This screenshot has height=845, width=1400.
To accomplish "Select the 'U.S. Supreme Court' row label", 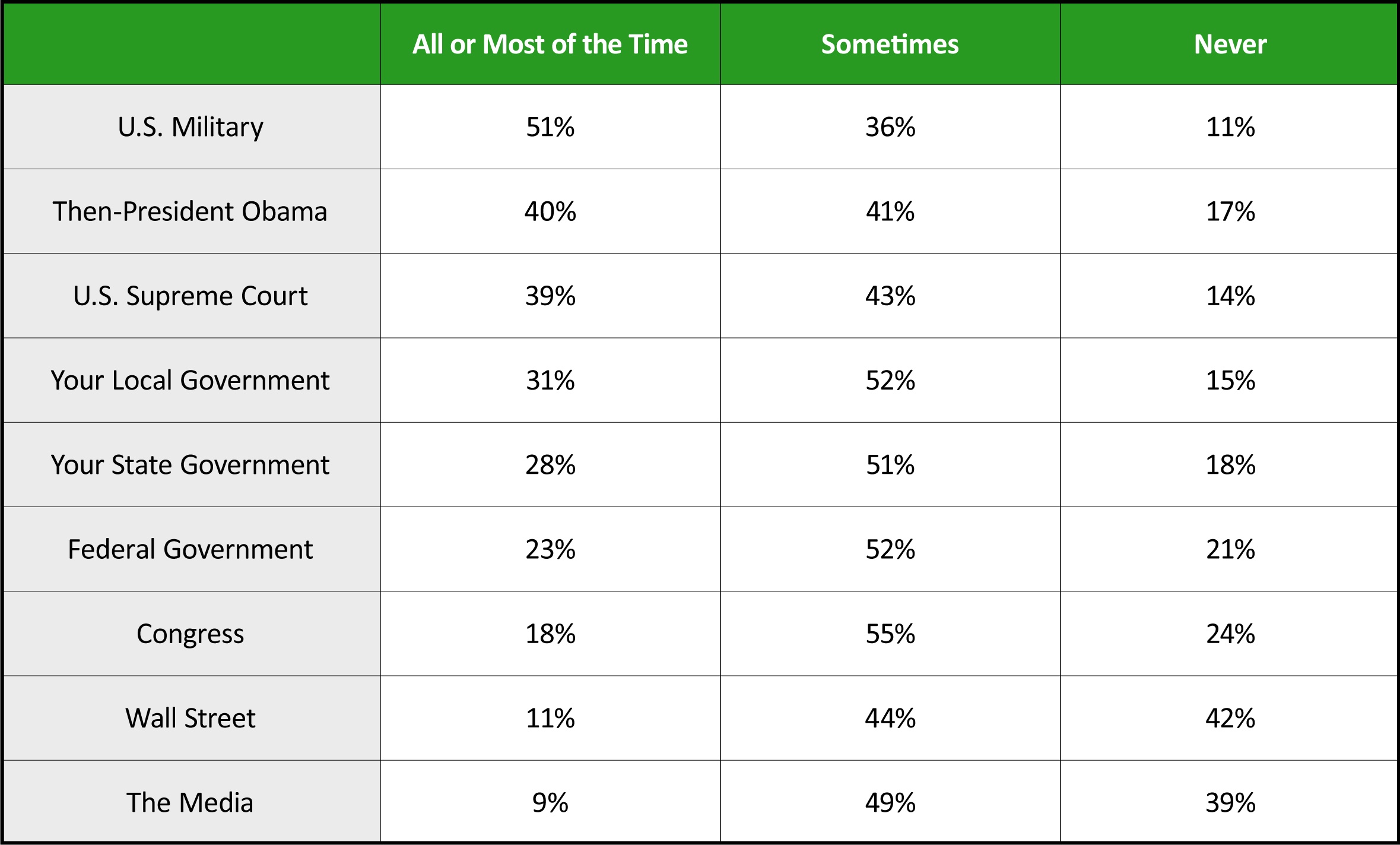I will (191, 296).
